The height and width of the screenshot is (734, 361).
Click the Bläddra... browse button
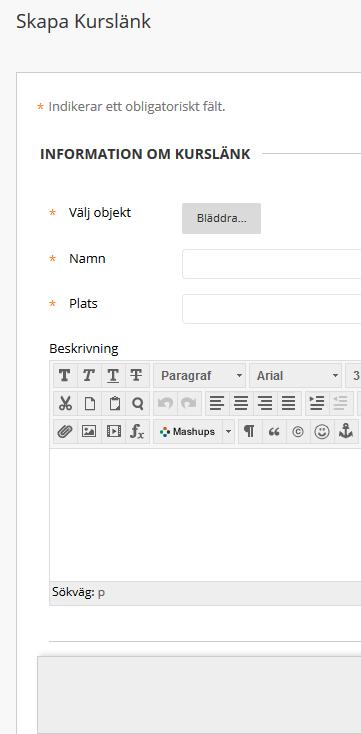pyautogui.click(x=221, y=218)
